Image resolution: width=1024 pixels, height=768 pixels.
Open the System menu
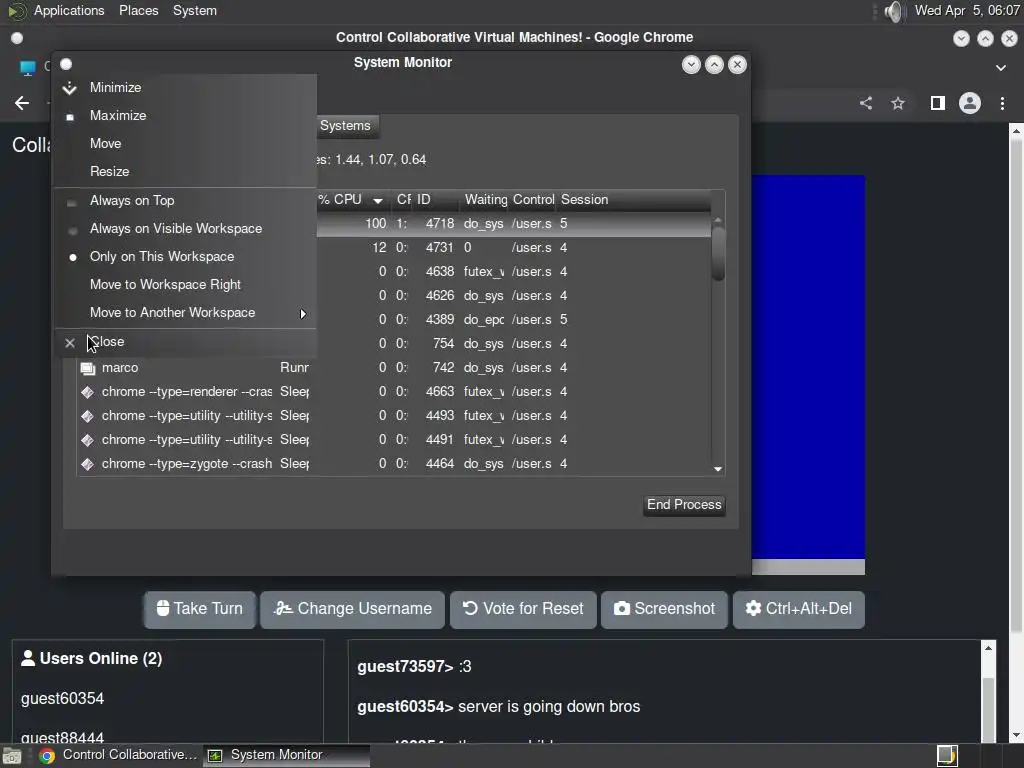[195, 11]
